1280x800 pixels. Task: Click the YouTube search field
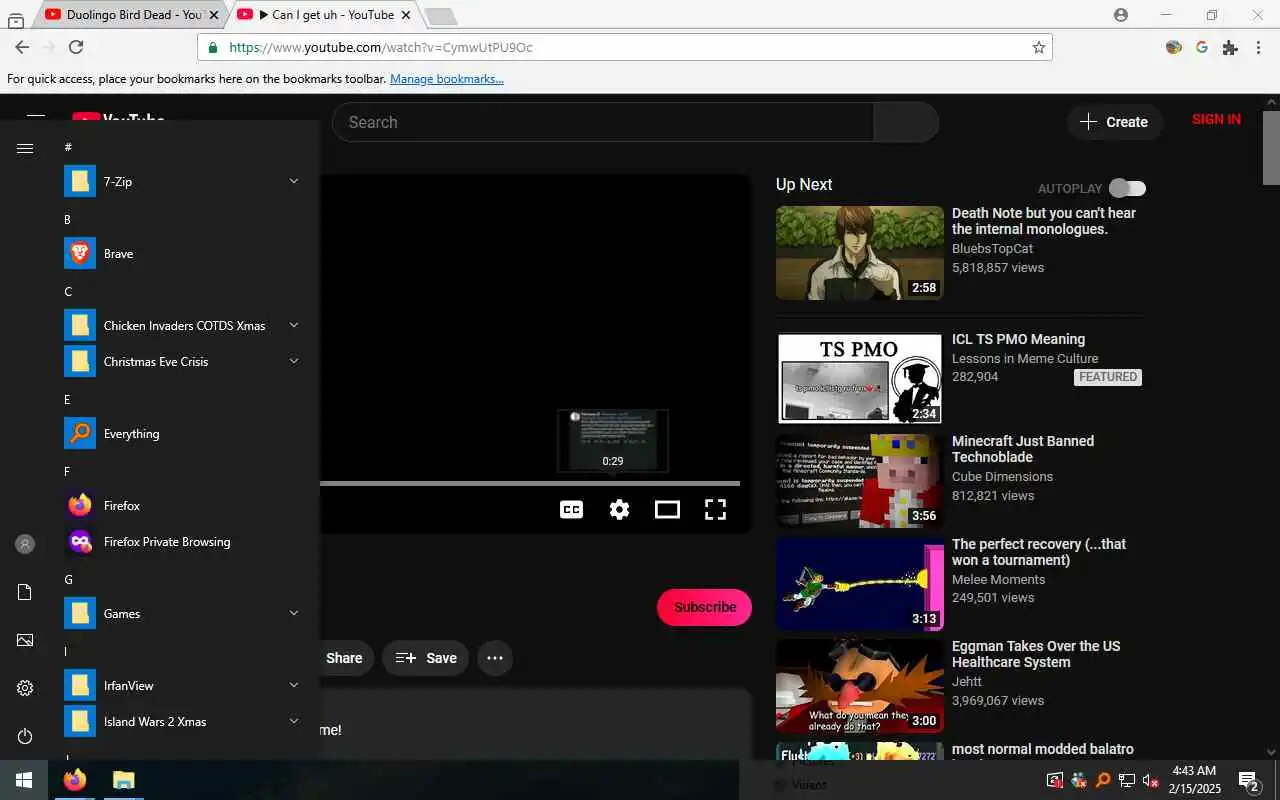(x=603, y=122)
